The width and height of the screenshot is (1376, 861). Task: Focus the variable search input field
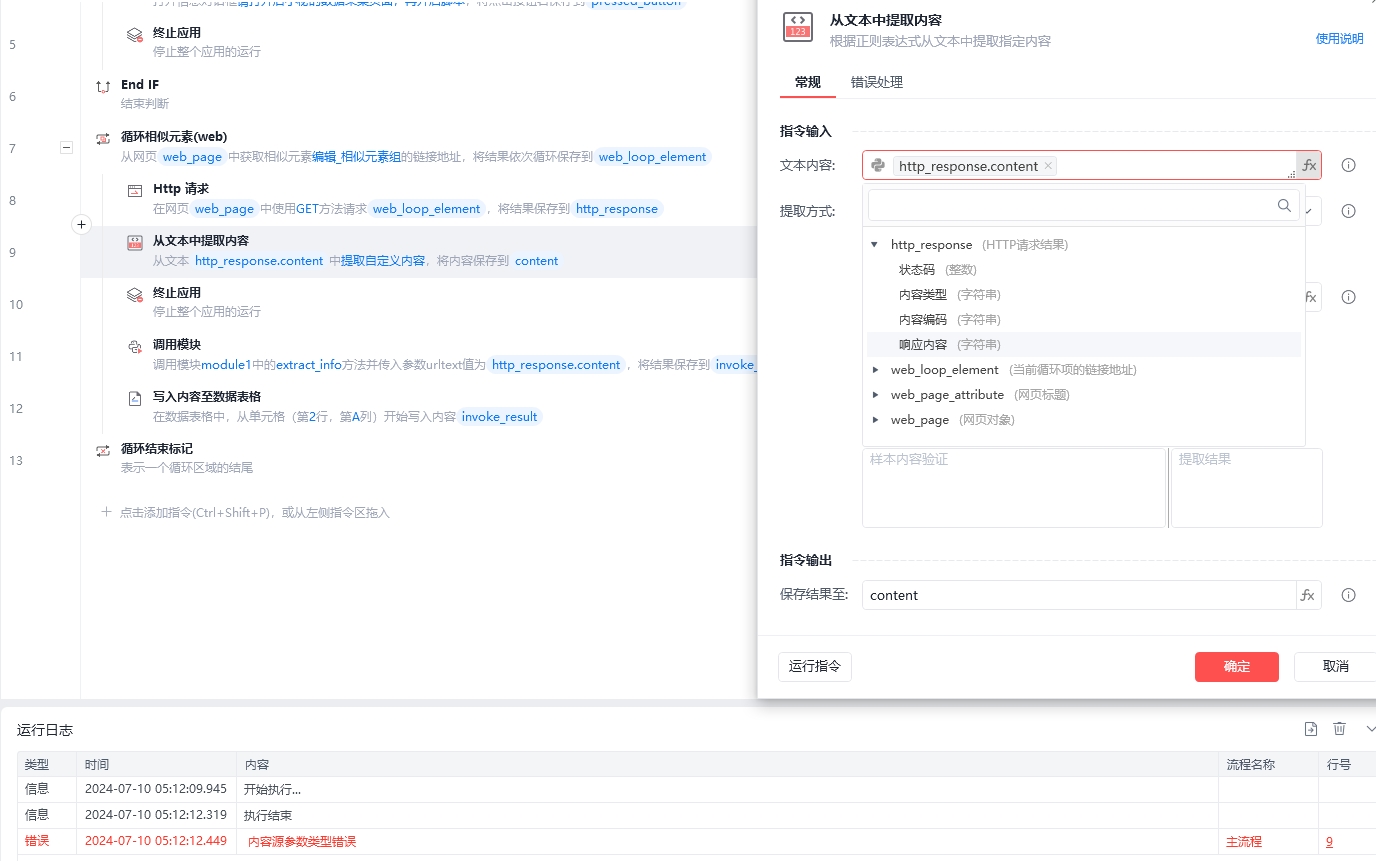click(1072, 205)
